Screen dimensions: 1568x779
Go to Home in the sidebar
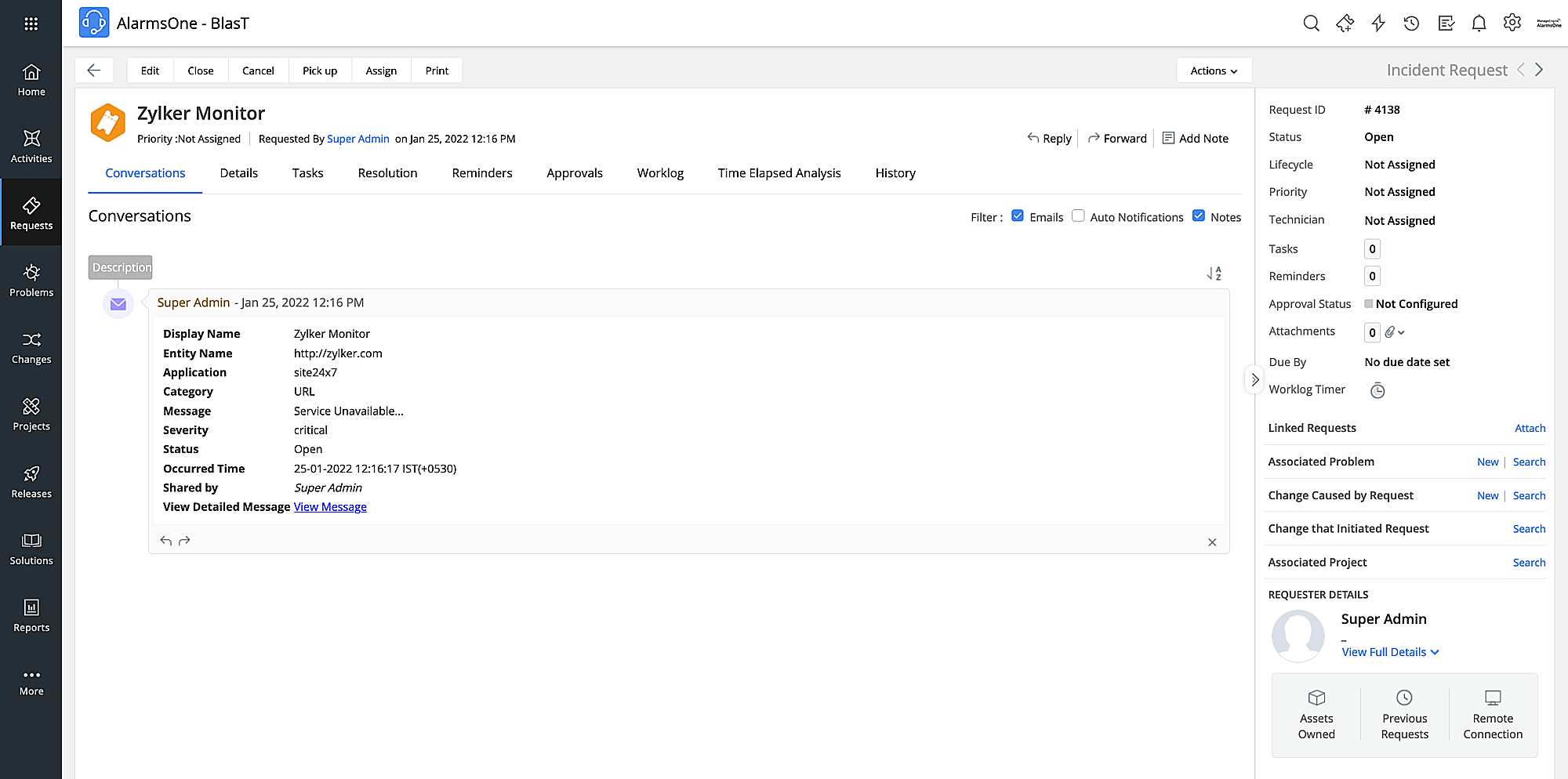click(x=31, y=80)
